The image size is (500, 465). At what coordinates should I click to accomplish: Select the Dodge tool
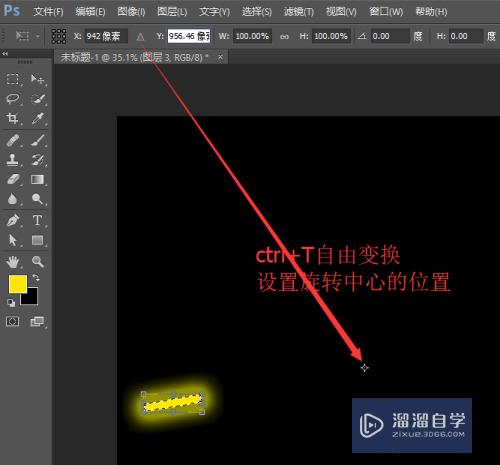coord(37,199)
